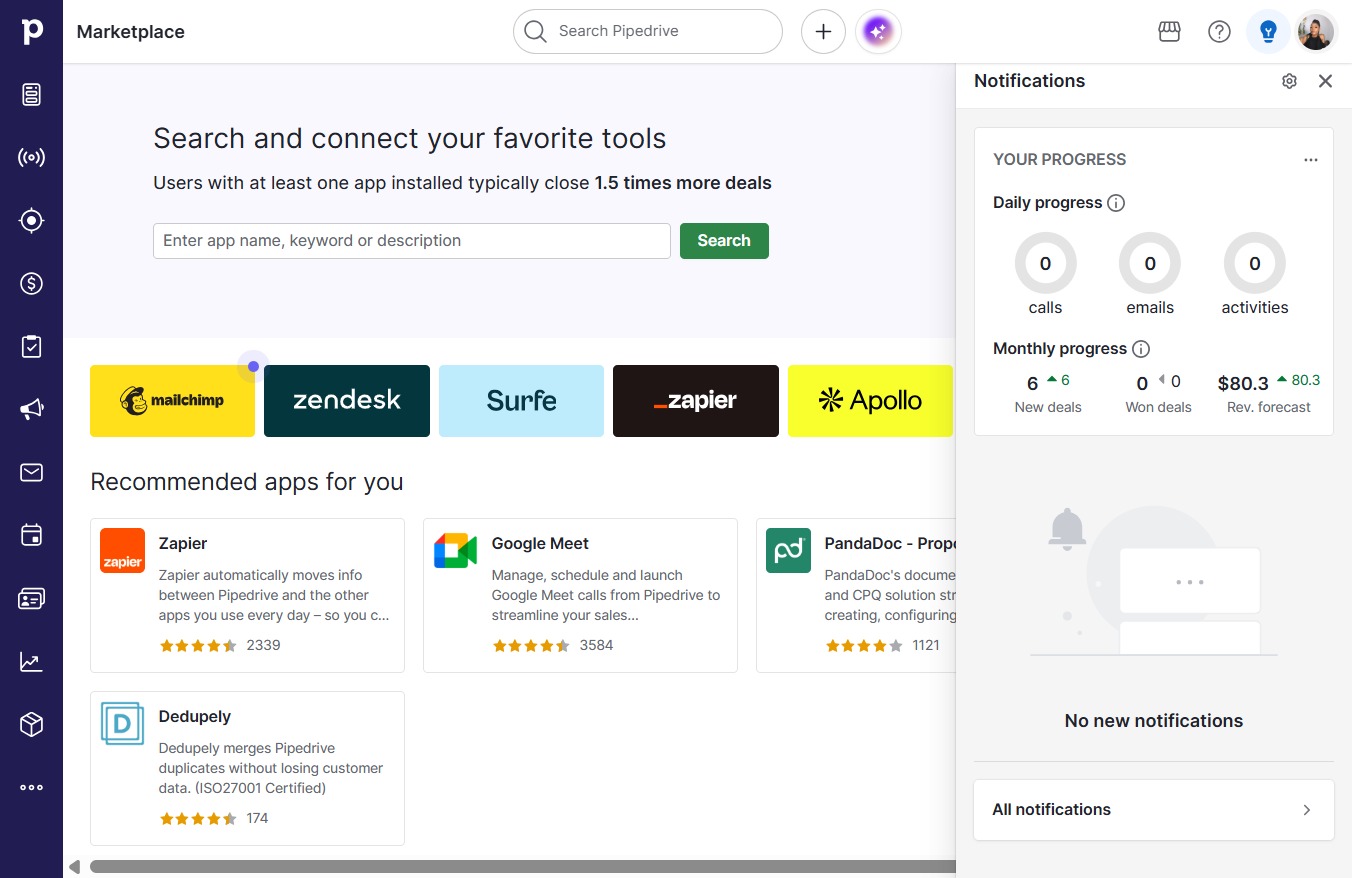Screen dimensions: 1352x878
Task: Open the target crosshair sidebar icon
Action: 32,221
